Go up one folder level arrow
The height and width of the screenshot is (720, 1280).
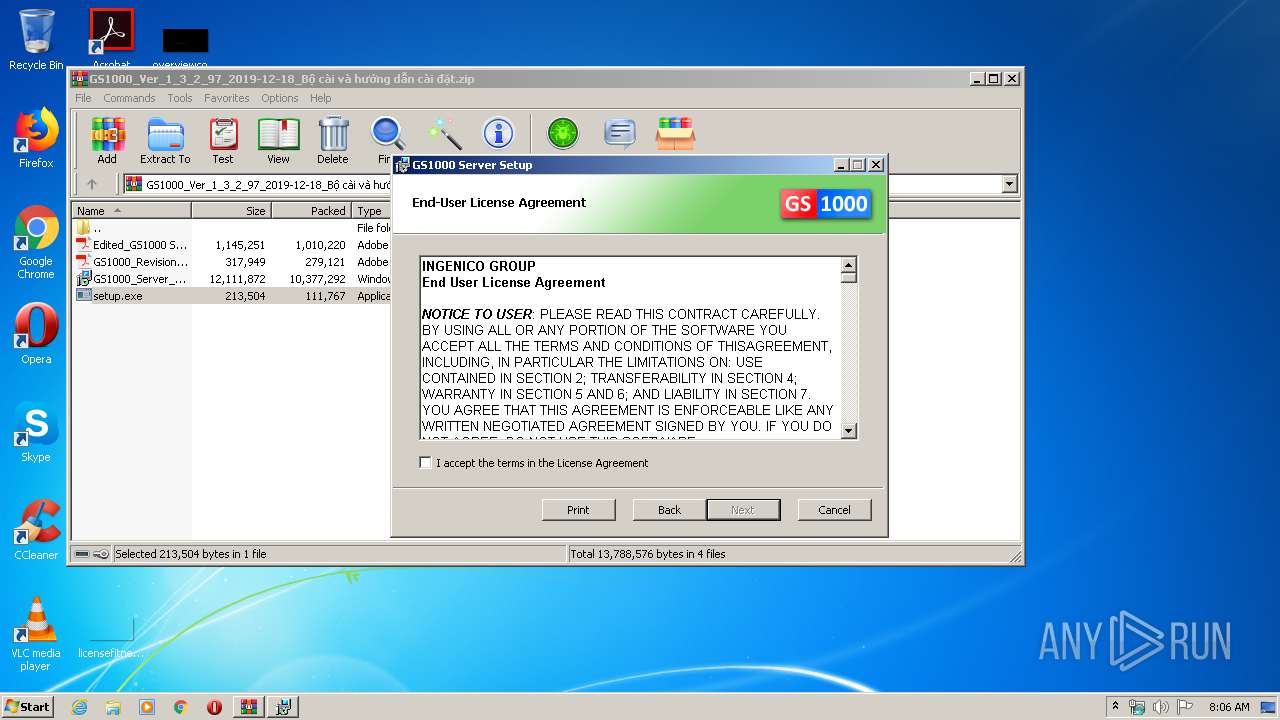[x=92, y=184]
